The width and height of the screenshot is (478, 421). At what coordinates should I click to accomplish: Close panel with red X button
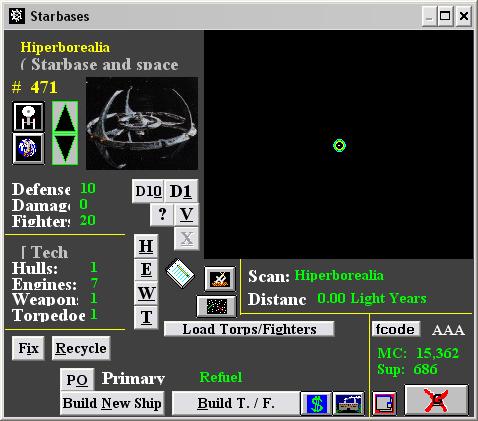(x=437, y=400)
